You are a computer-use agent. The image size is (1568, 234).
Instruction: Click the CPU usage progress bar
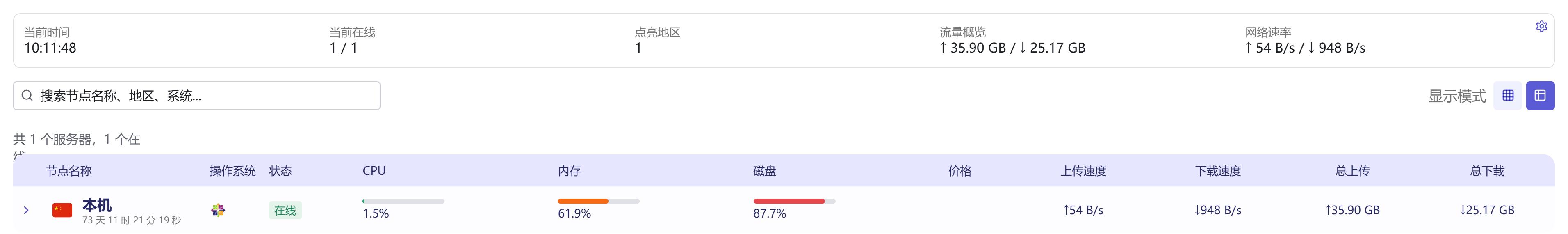pyautogui.click(x=403, y=201)
